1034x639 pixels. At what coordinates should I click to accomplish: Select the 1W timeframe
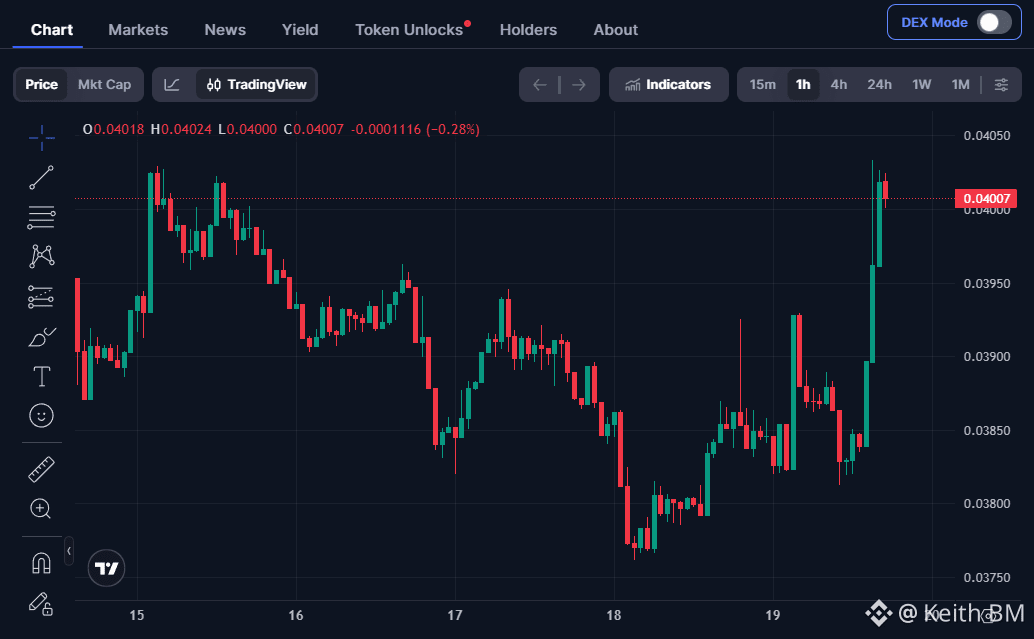tap(921, 84)
